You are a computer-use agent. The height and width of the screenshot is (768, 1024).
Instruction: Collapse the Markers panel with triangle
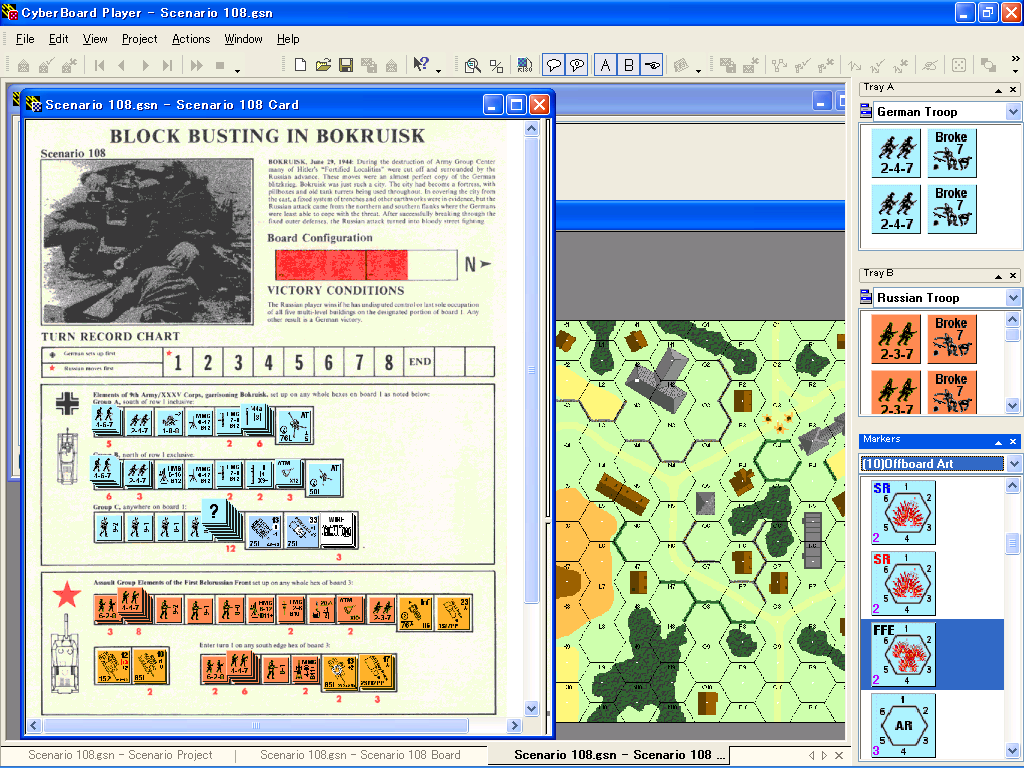(x=998, y=442)
